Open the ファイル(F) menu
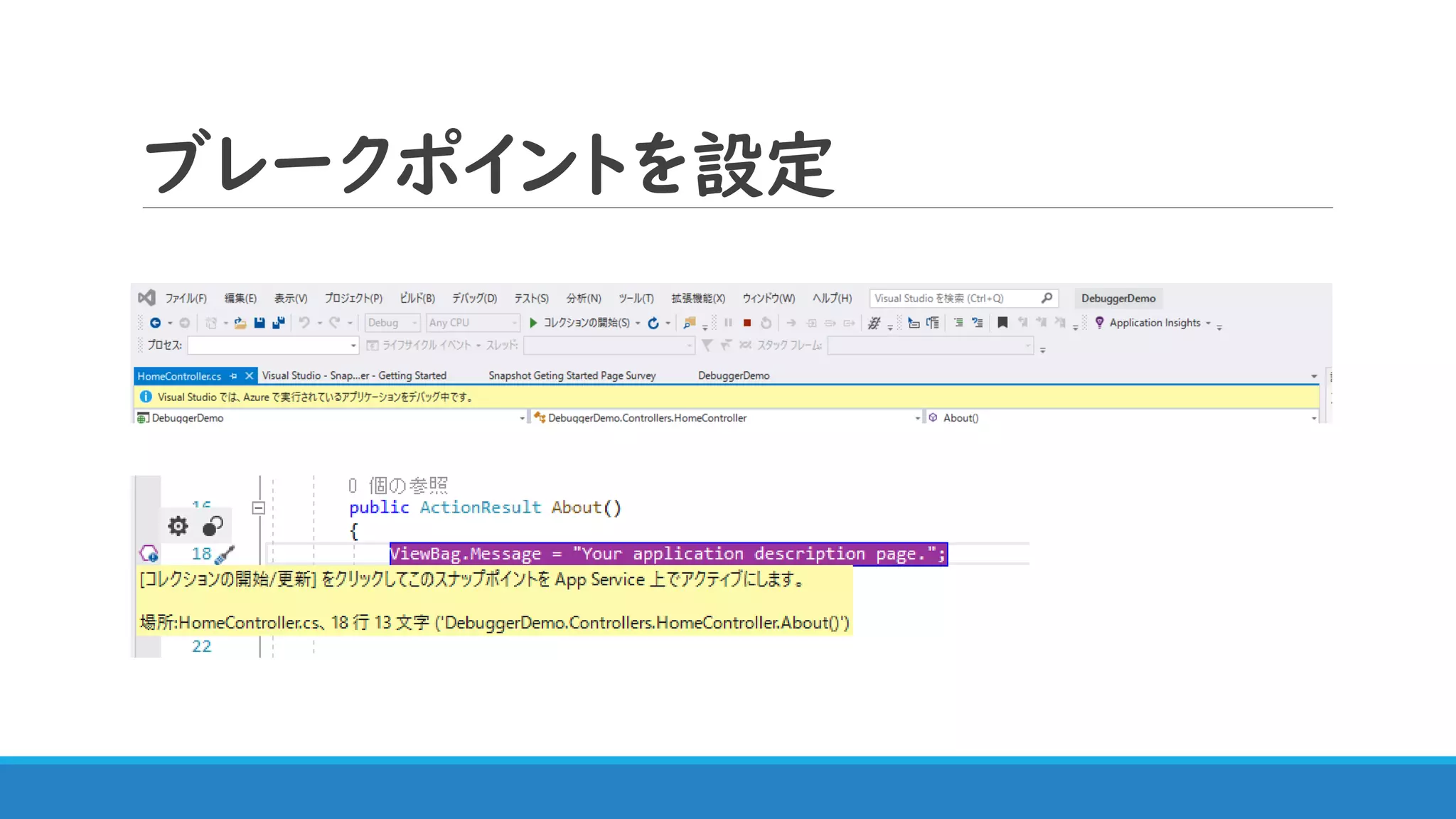This screenshot has width=1456, height=819. [x=186, y=299]
